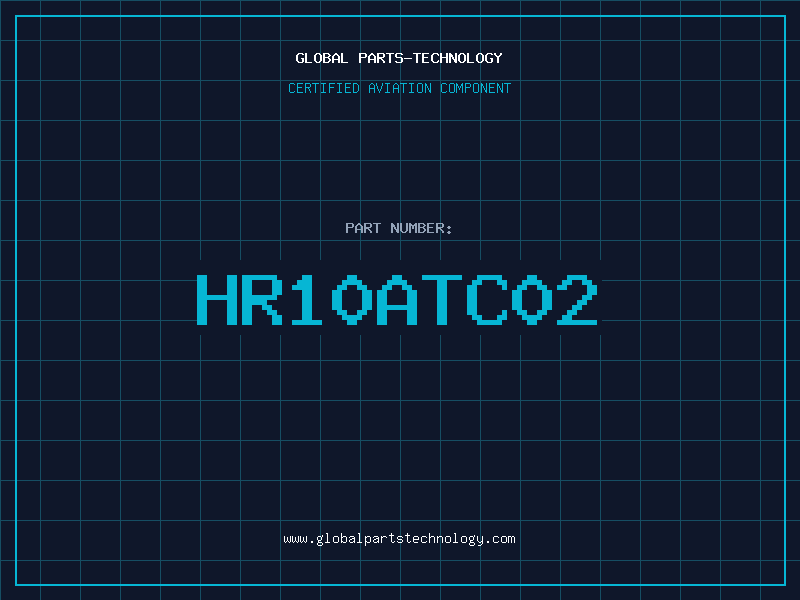Screen dimensions: 800x600
Task: Click the word PART in the label
Action: click(363, 228)
